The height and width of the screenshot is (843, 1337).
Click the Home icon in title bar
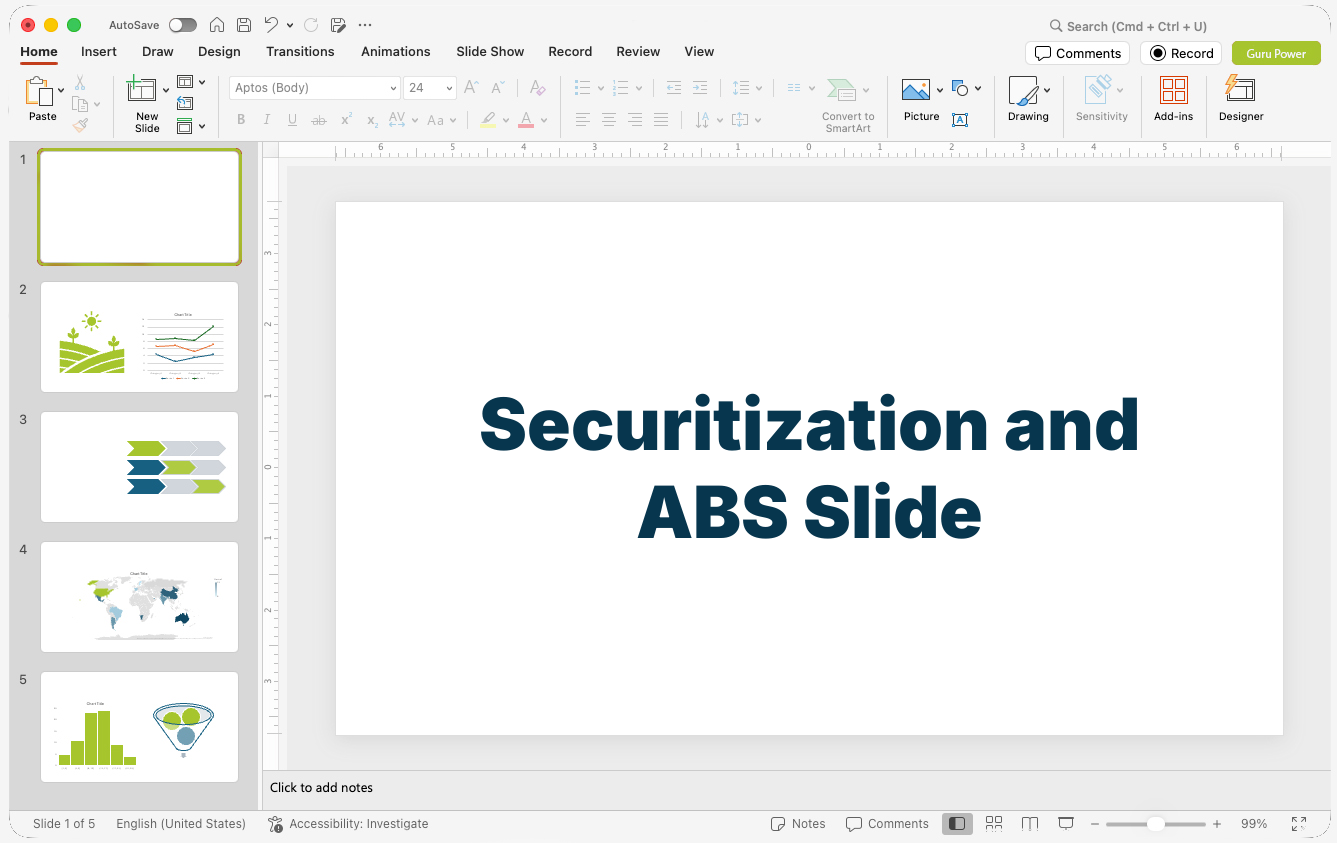216,25
